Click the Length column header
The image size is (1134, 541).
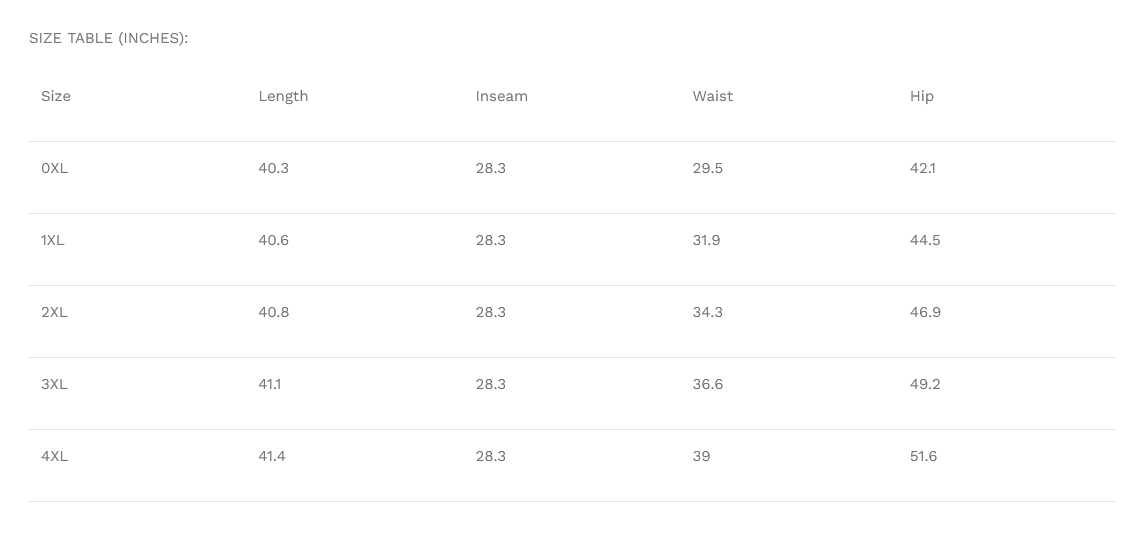pos(283,96)
